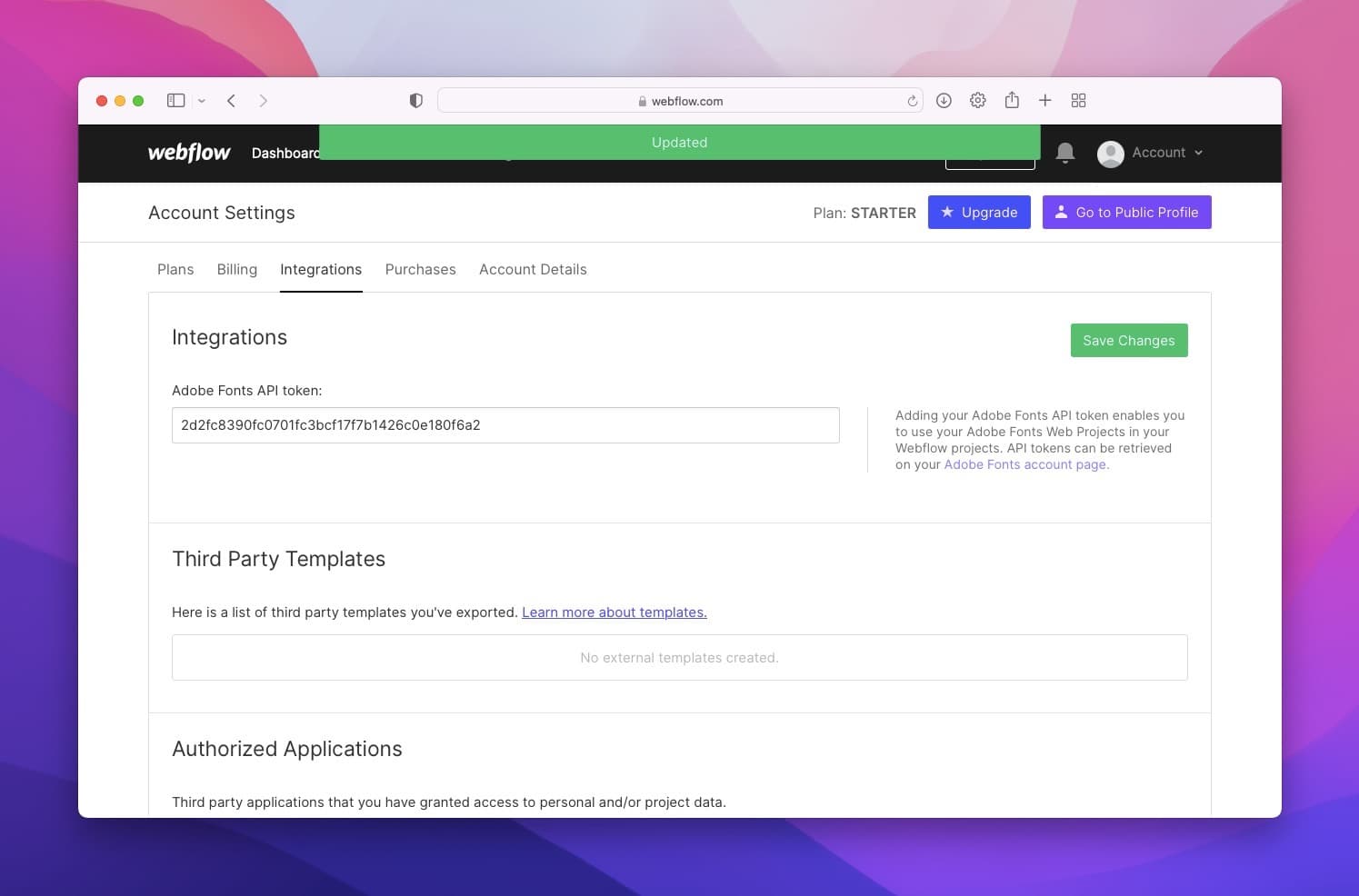The width and height of the screenshot is (1359, 896).
Task: Reload the page with the refresh icon
Action: [x=912, y=101]
